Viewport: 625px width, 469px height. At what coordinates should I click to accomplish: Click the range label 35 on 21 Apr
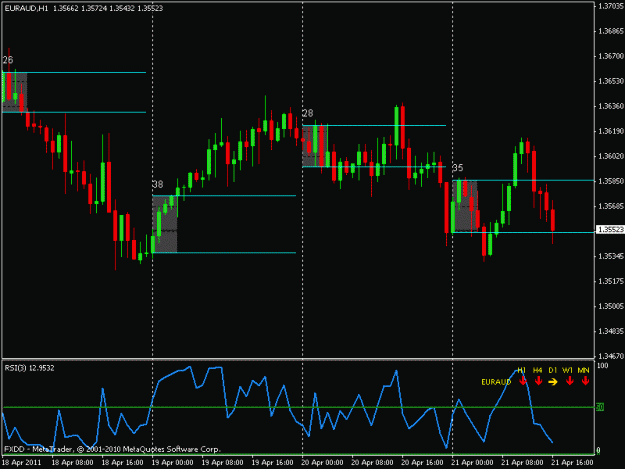point(458,168)
